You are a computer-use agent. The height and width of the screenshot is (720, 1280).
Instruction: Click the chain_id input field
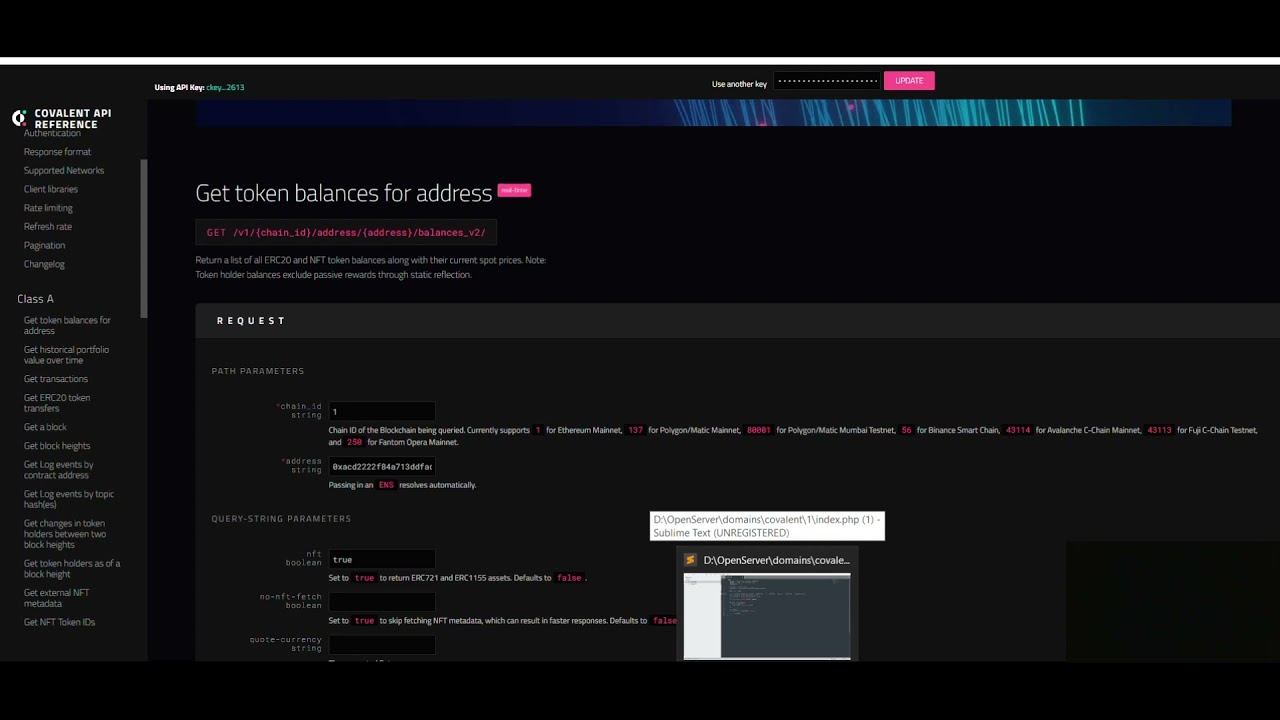[x=382, y=411]
